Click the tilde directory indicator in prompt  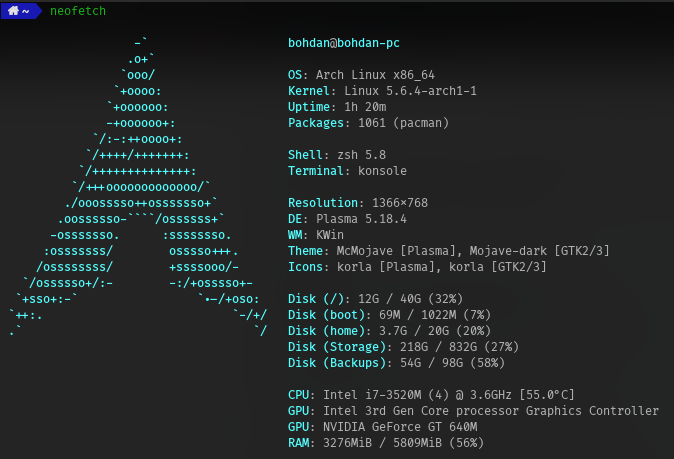tap(26, 11)
